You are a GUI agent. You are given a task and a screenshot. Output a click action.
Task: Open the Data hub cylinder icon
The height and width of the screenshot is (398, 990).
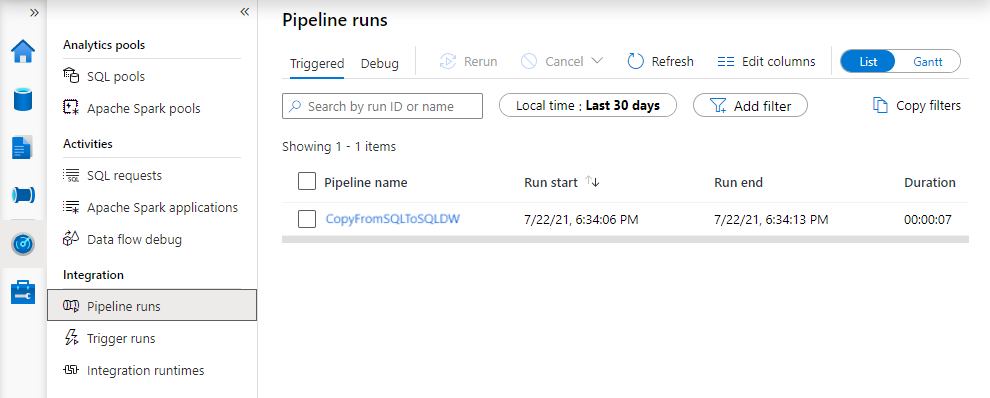click(x=23, y=100)
